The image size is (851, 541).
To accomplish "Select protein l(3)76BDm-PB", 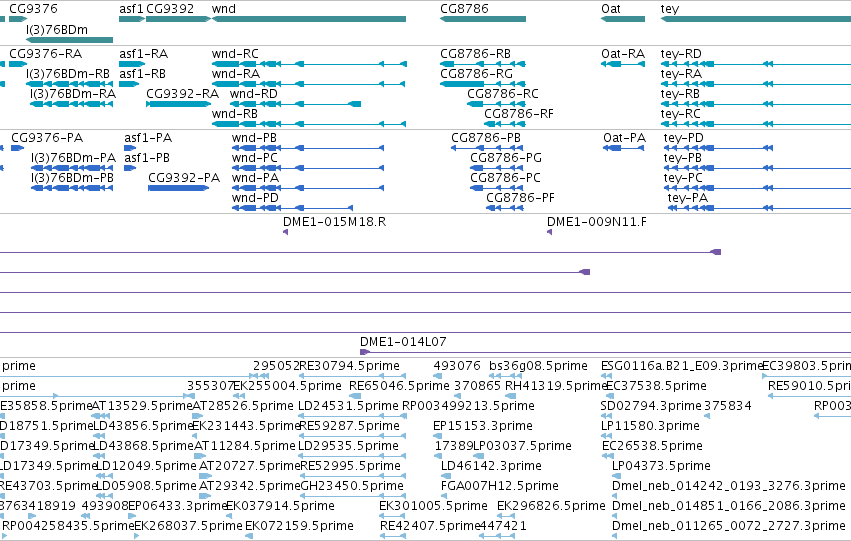I will pyautogui.click(x=72, y=178).
